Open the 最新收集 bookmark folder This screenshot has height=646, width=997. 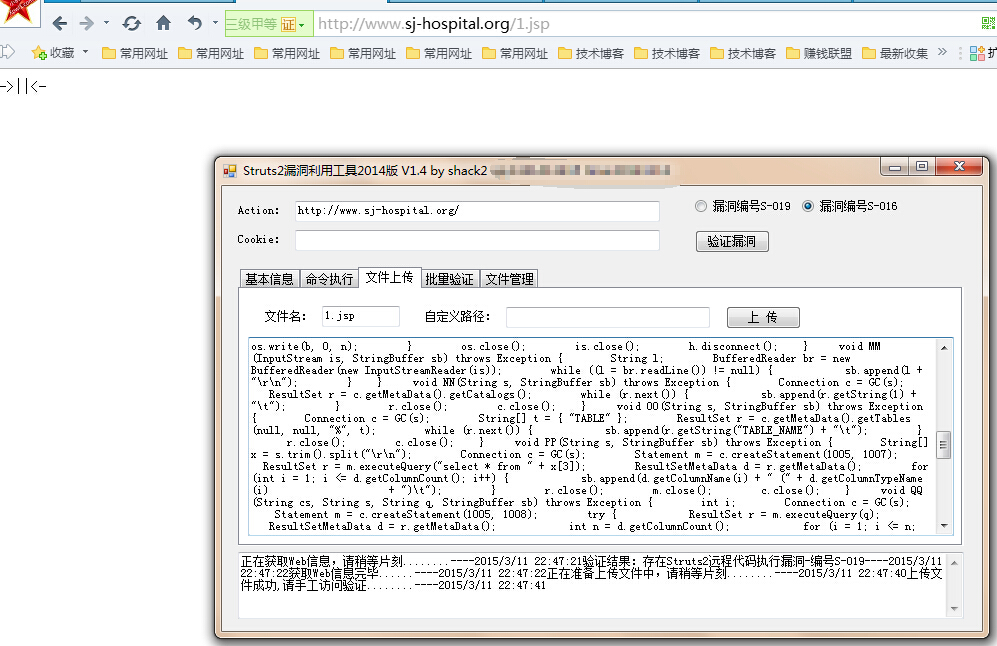[895, 53]
